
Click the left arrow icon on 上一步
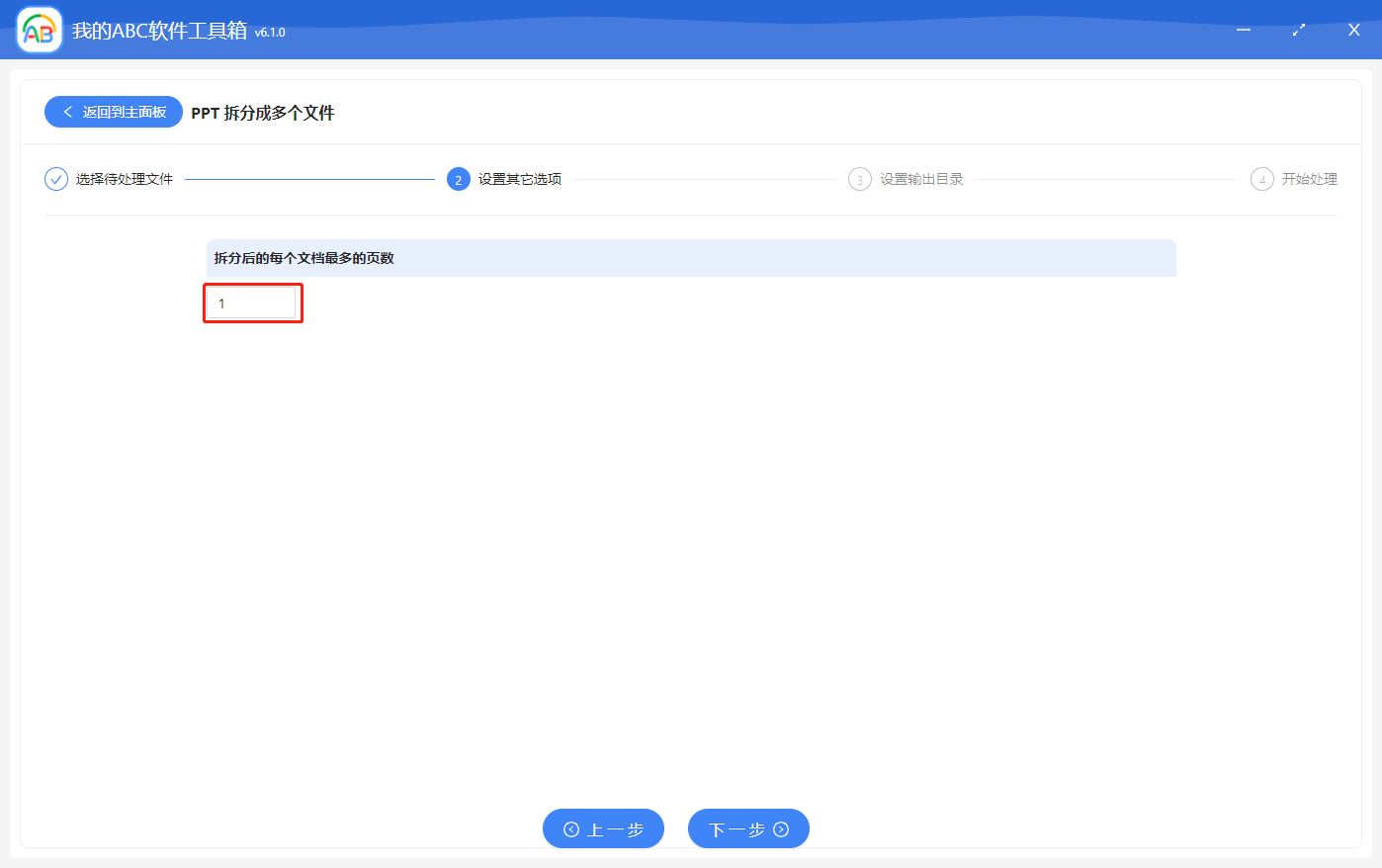click(571, 828)
